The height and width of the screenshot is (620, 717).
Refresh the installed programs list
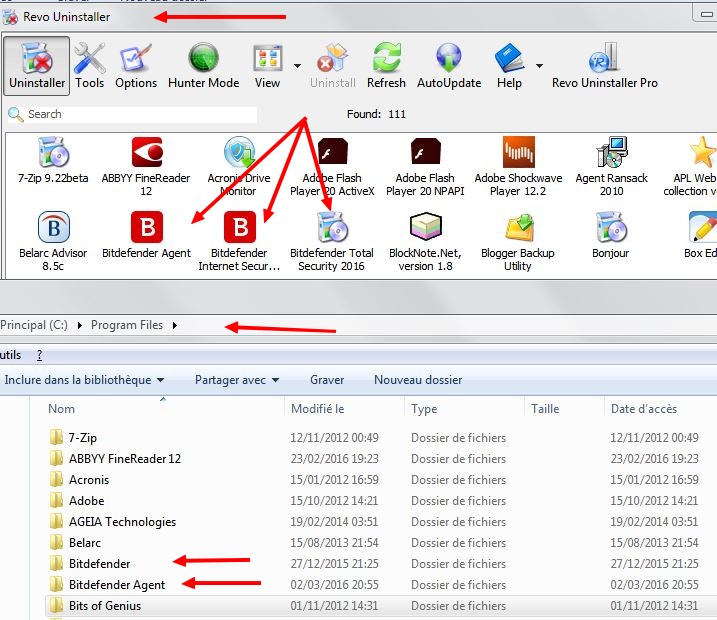point(386,66)
